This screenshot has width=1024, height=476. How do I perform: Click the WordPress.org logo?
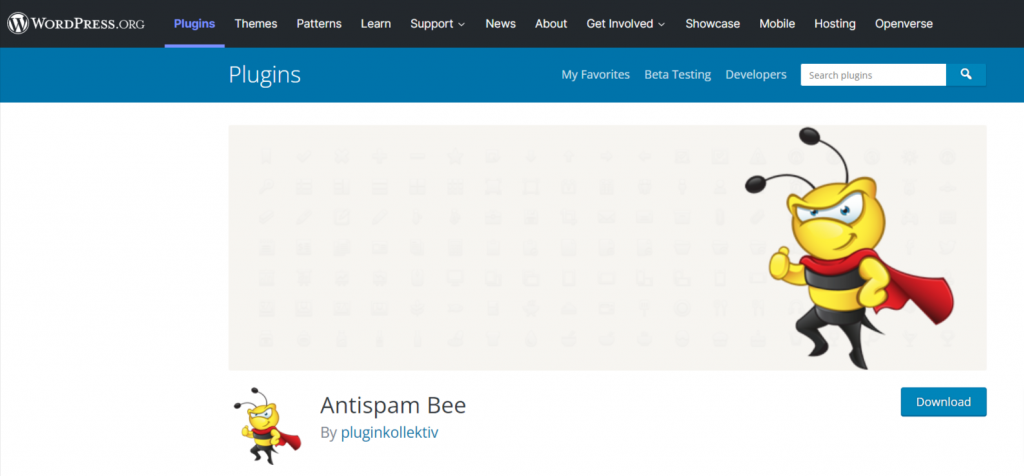pyautogui.click(x=76, y=24)
